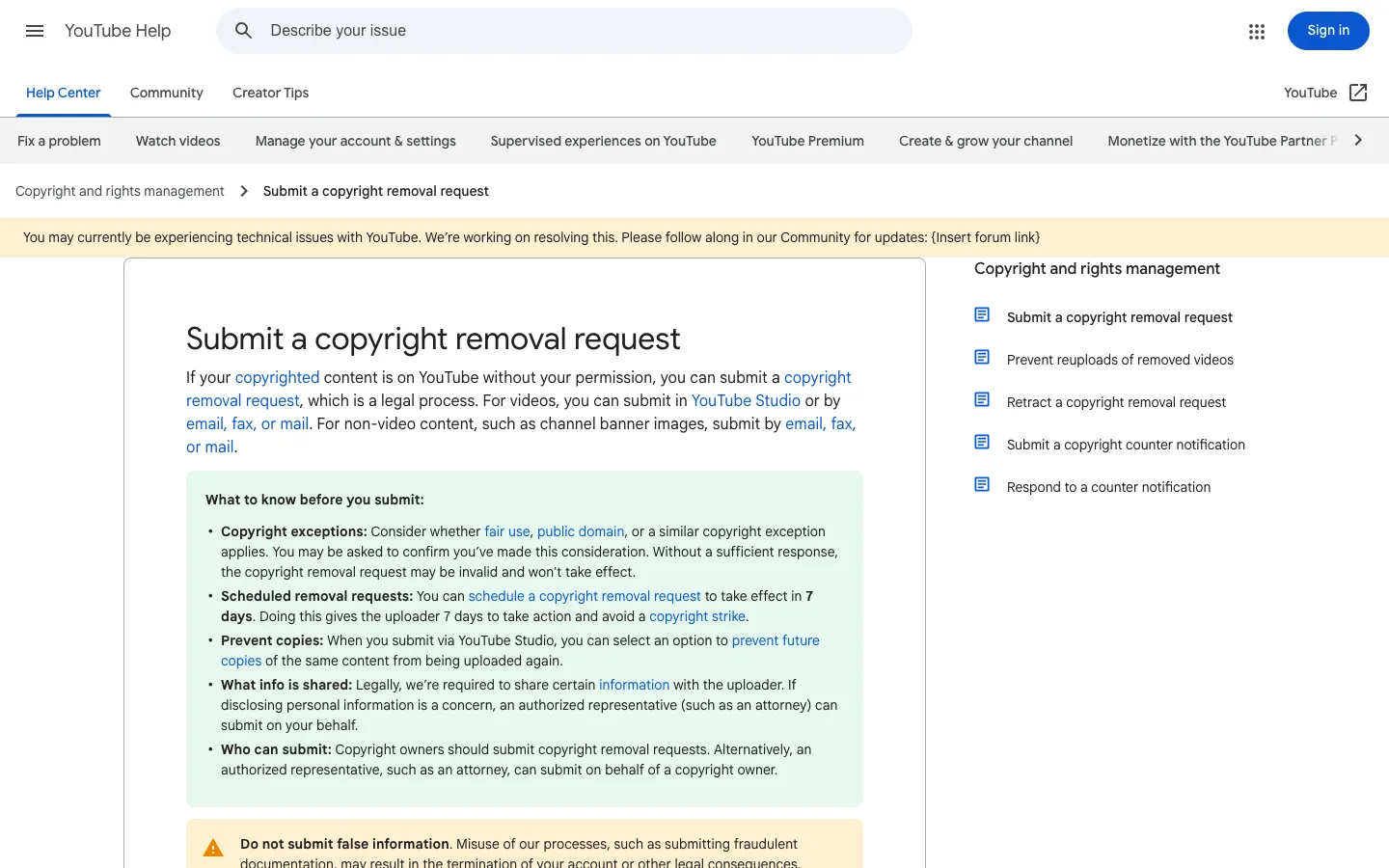Click article icon beside Retract a copyright removal request
1389x868 pixels.
click(x=982, y=400)
